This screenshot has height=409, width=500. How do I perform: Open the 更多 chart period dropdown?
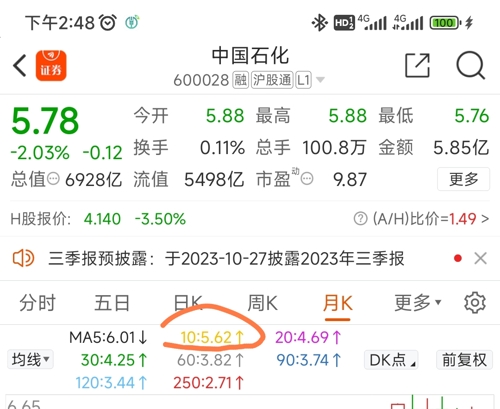[x=418, y=303]
